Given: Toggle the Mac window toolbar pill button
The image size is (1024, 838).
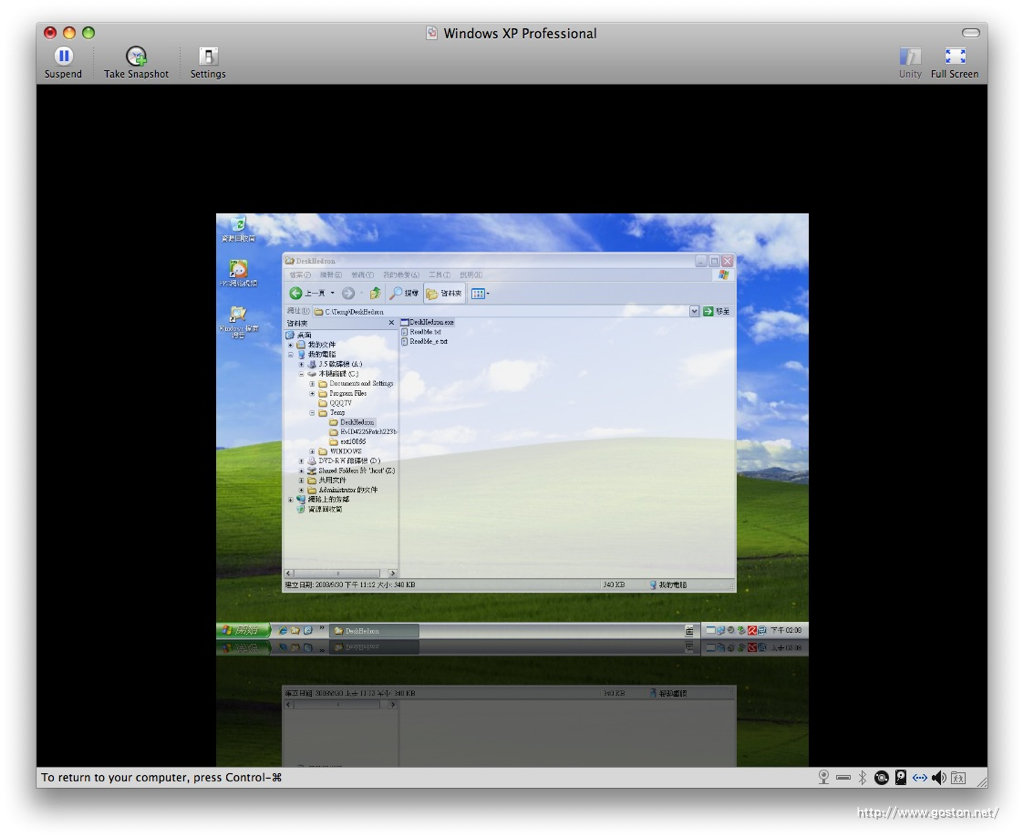Looking at the screenshot, I should pos(970,33).
